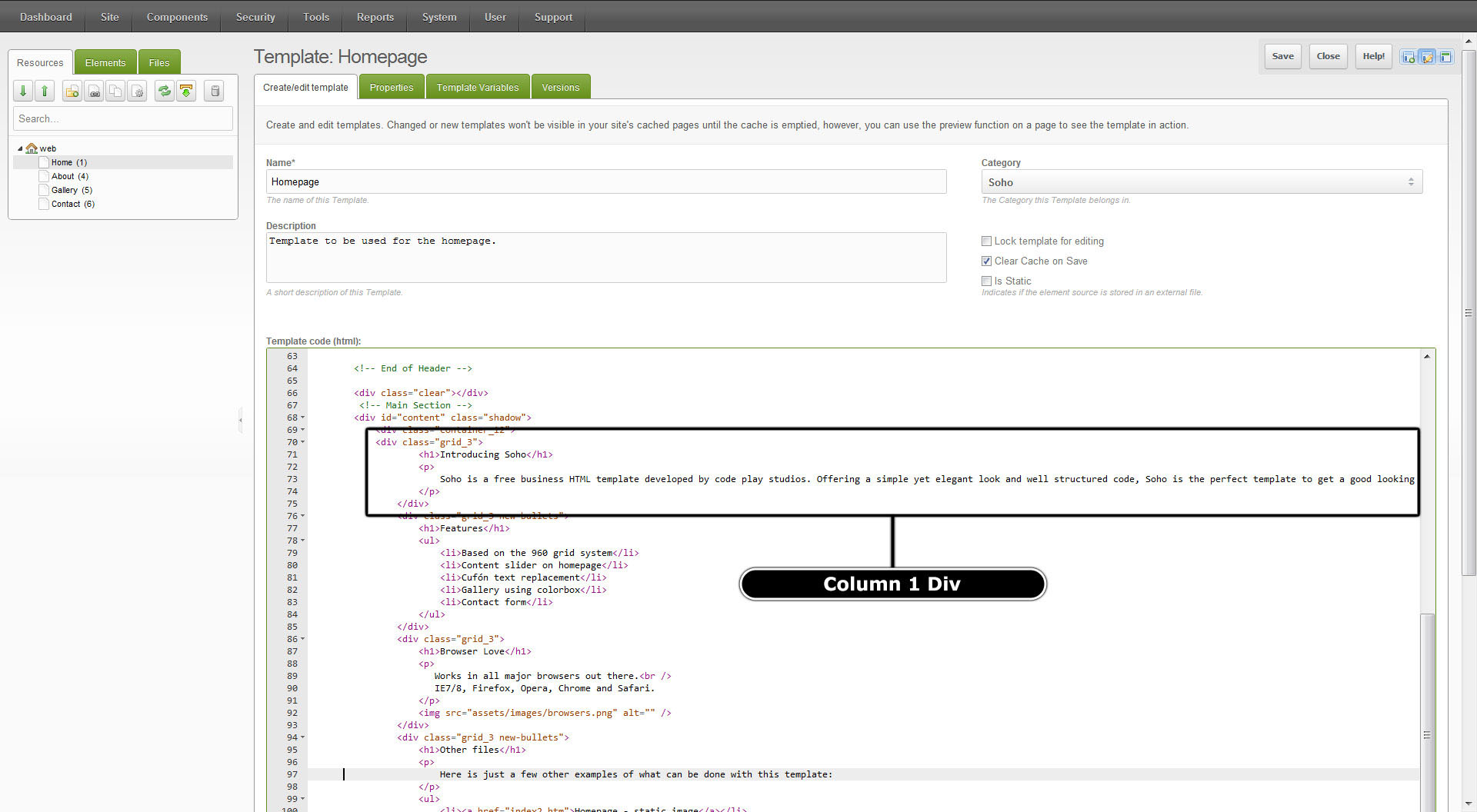Click the trash can icon to purge deleted resources
Viewport: 1477px width, 812px height.
(x=215, y=92)
